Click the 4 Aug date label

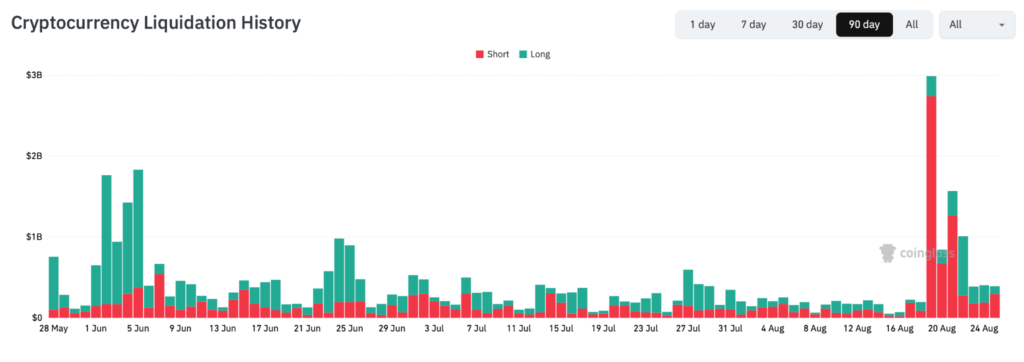773,329
